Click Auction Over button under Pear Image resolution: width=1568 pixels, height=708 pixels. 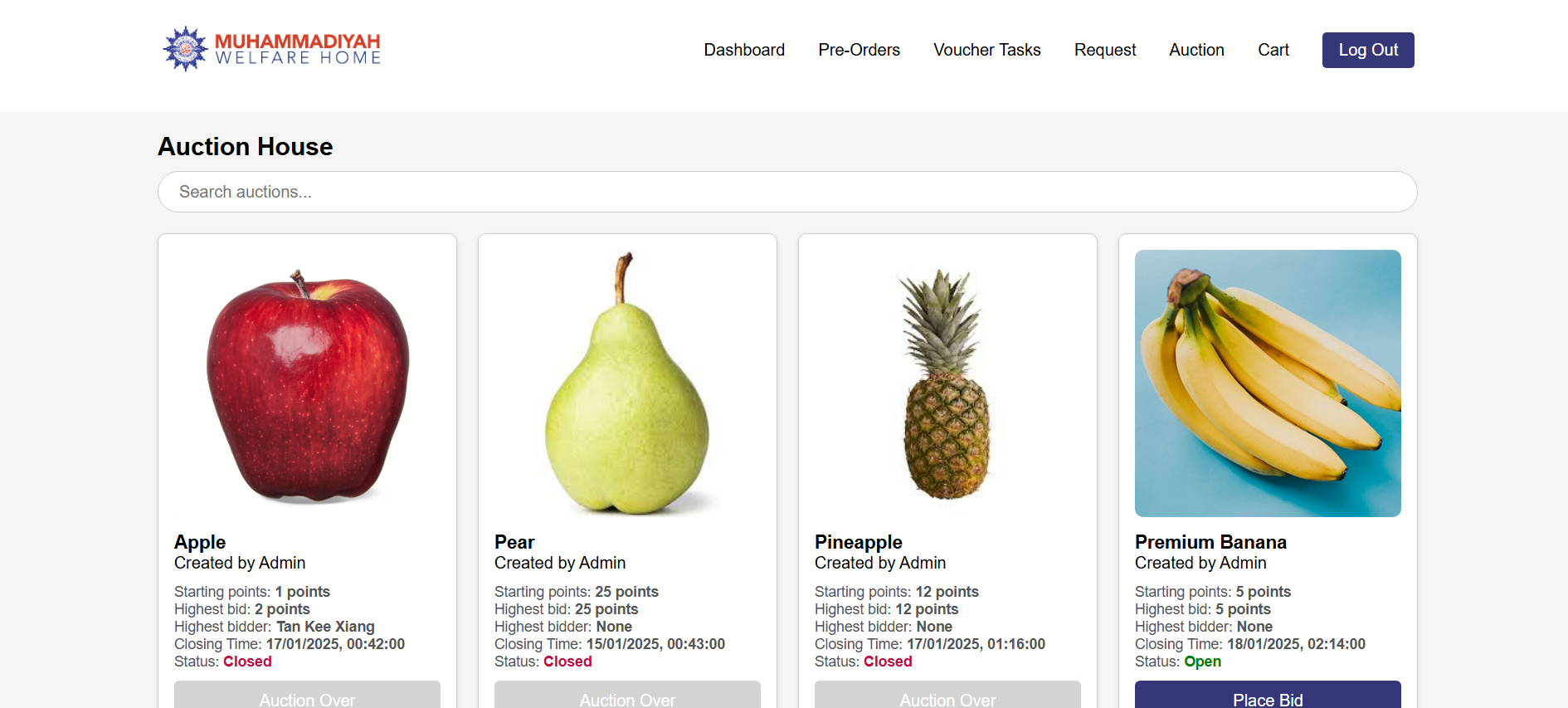pyautogui.click(x=627, y=696)
